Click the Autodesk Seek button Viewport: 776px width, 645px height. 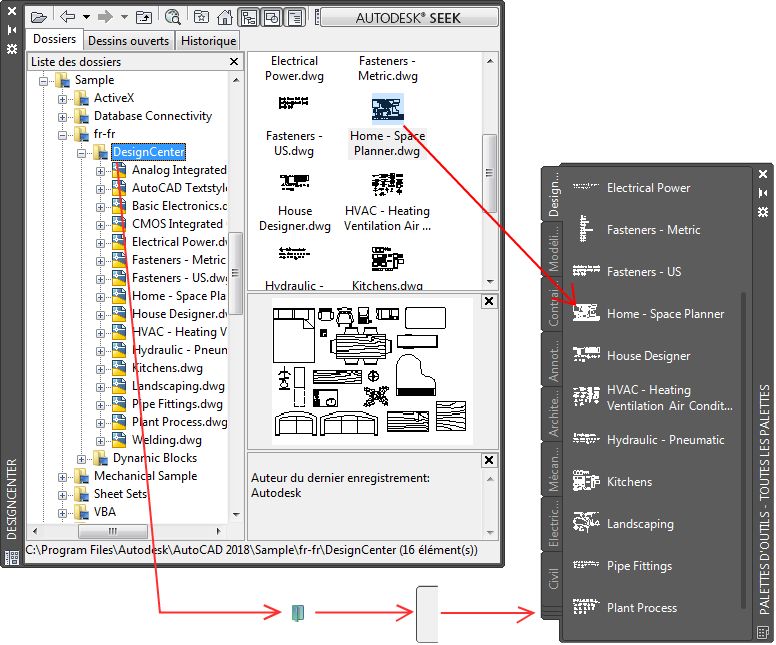tap(409, 18)
